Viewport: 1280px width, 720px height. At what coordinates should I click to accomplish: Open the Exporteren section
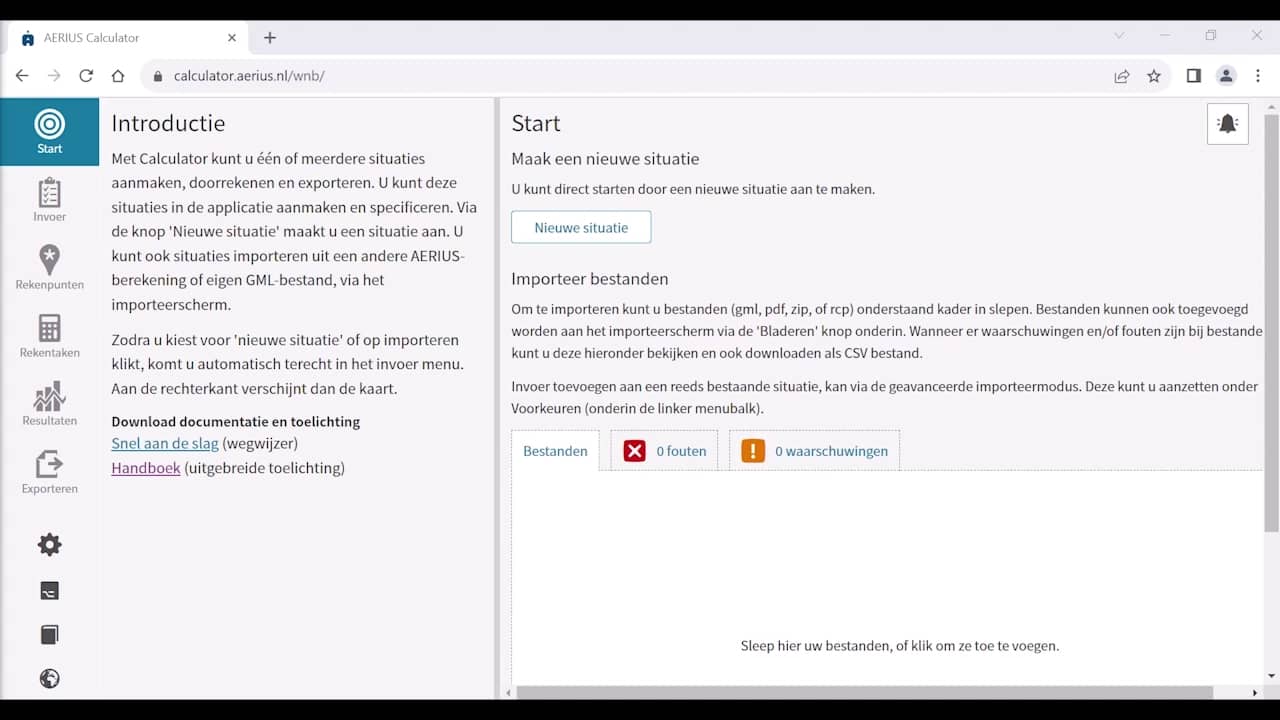pyautogui.click(x=49, y=471)
